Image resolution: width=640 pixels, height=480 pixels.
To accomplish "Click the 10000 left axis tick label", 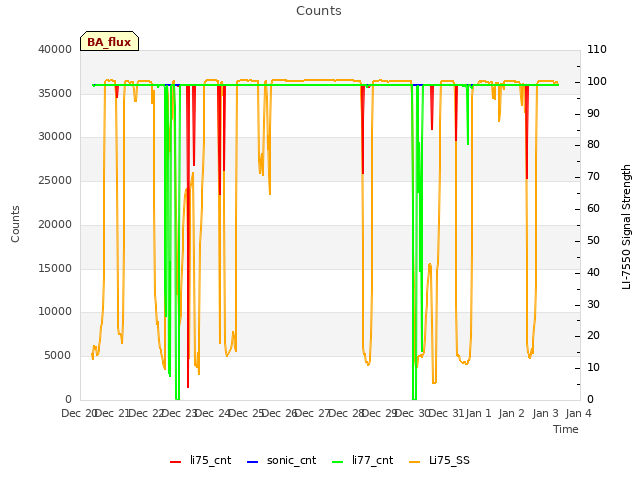I will [55, 311].
